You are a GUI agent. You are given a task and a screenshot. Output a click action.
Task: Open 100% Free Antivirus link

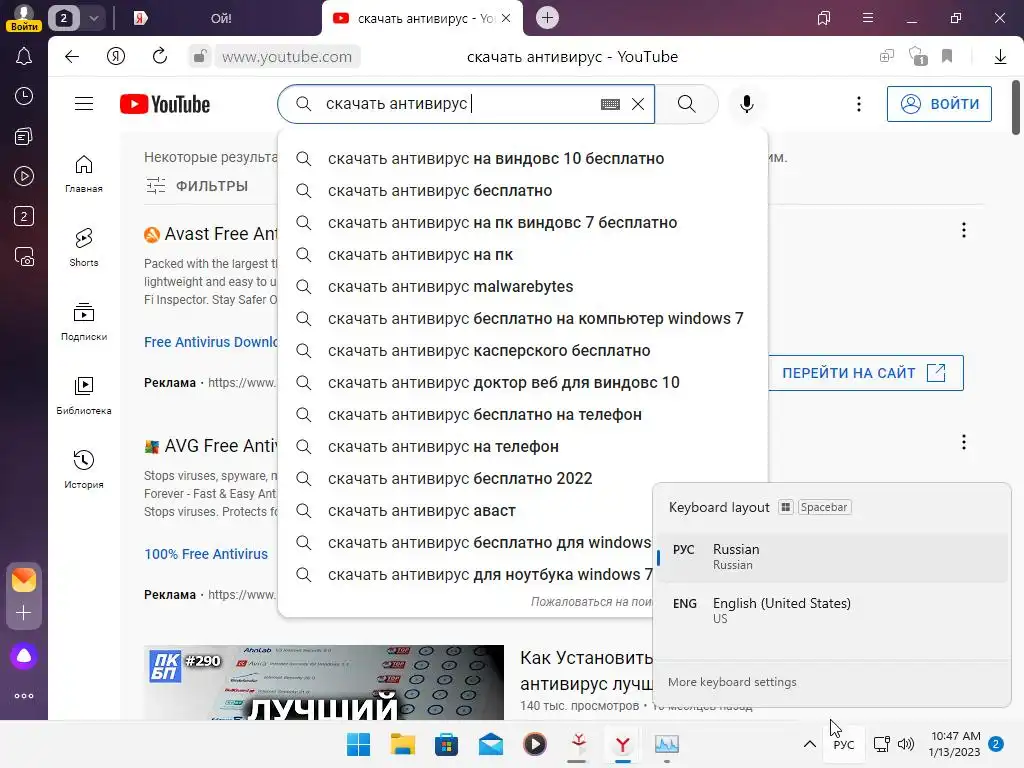tap(206, 554)
